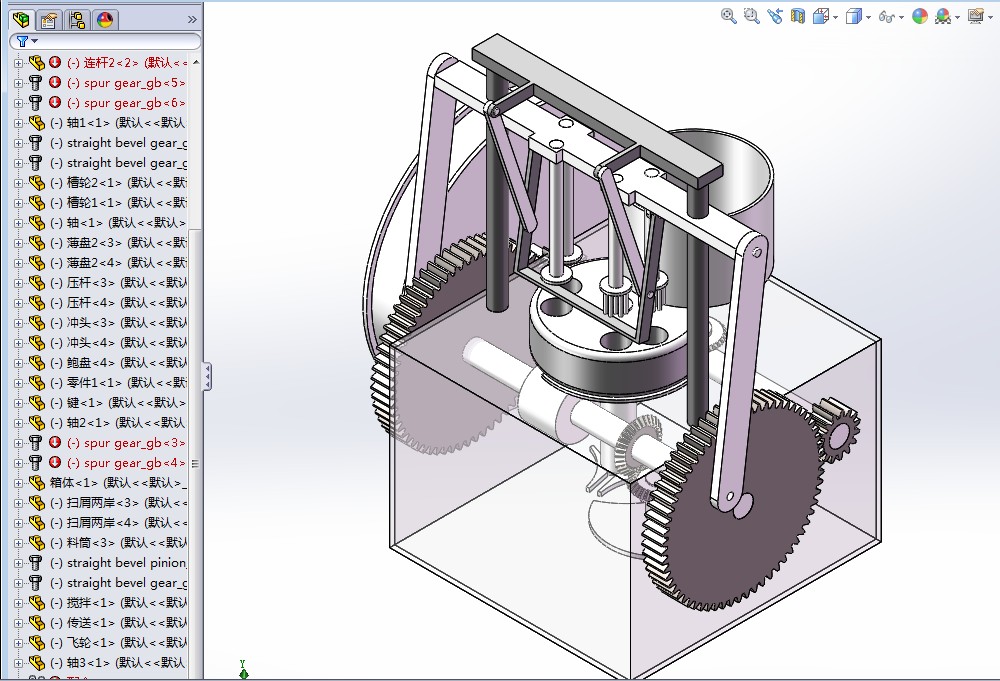
Task: Click the View Orientation cube icon
Action: [x=821, y=16]
